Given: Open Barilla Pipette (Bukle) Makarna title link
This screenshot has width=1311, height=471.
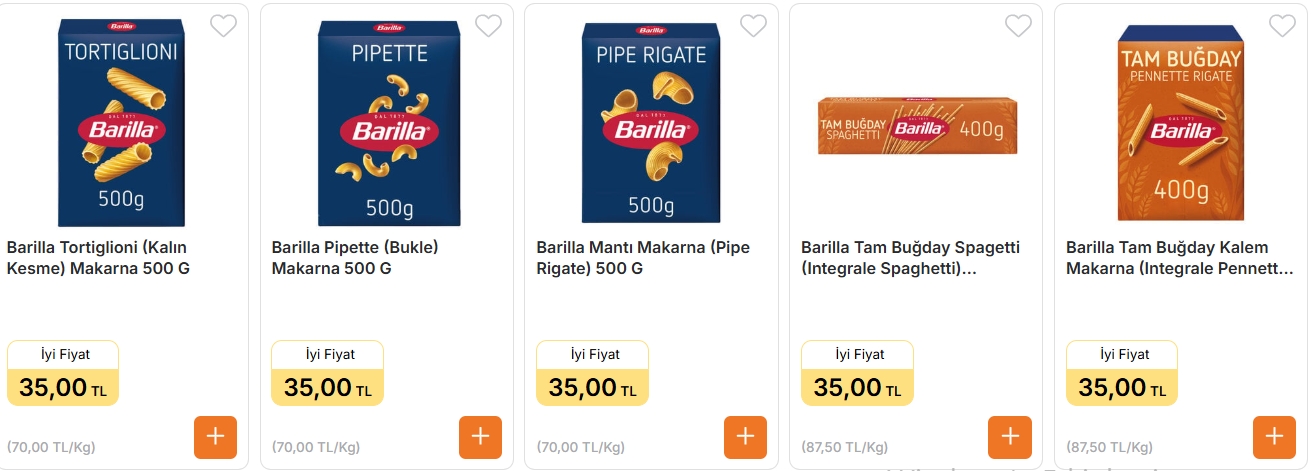Looking at the screenshot, I should click(355, 258).
